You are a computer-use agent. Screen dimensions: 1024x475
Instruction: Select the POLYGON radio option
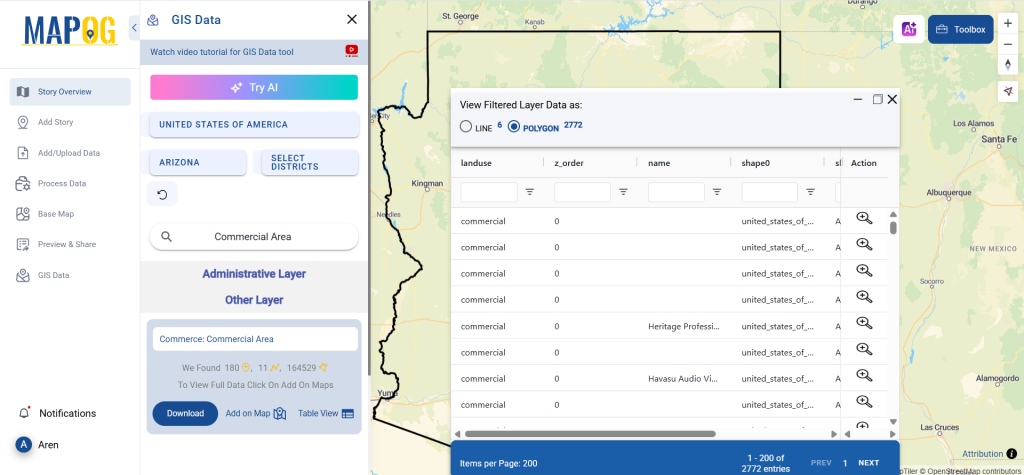point(514,127)
